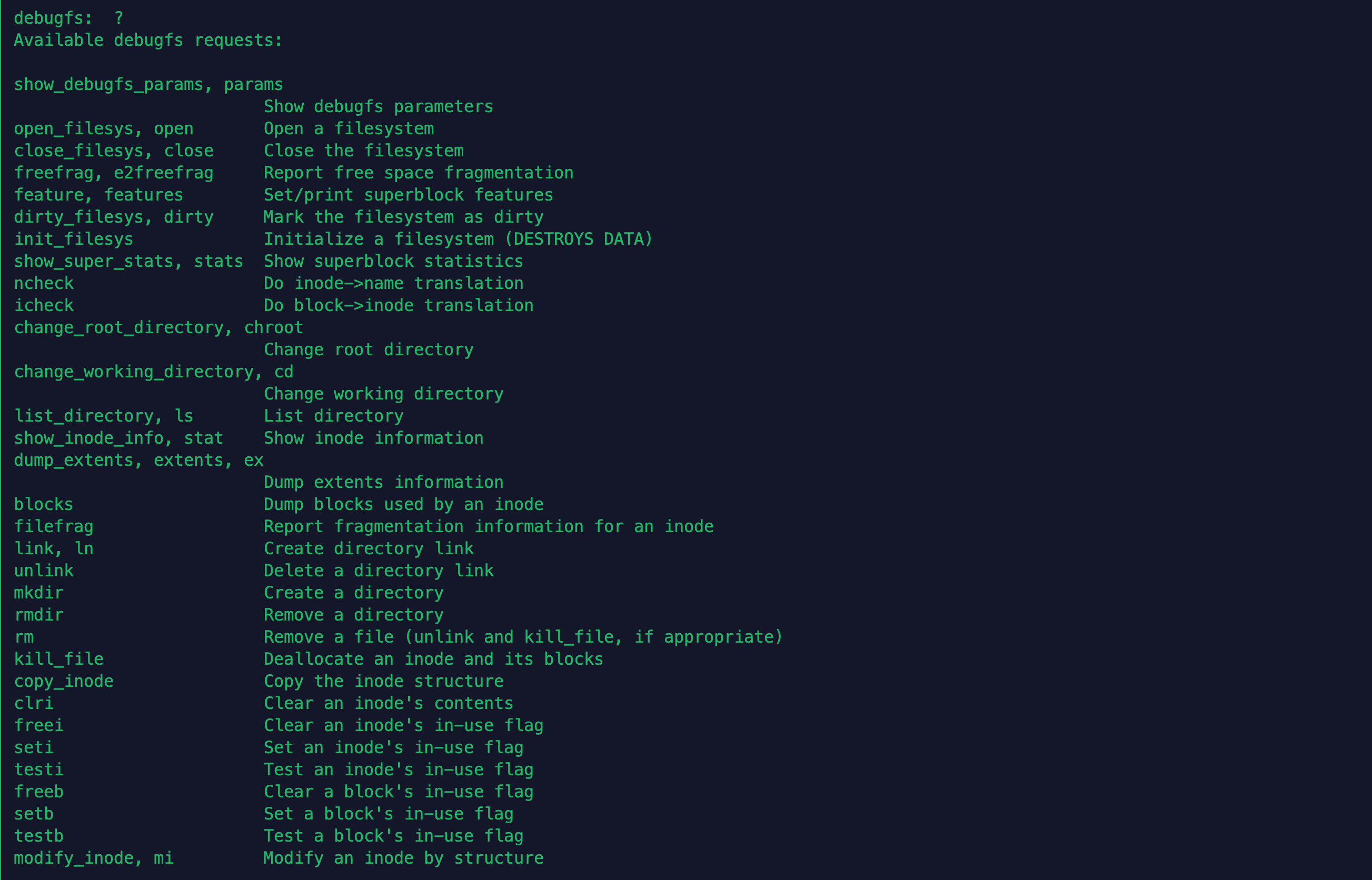1372x880 pixels.
Task: Click "Close the filesystem" description text
Action: [363, 151]
